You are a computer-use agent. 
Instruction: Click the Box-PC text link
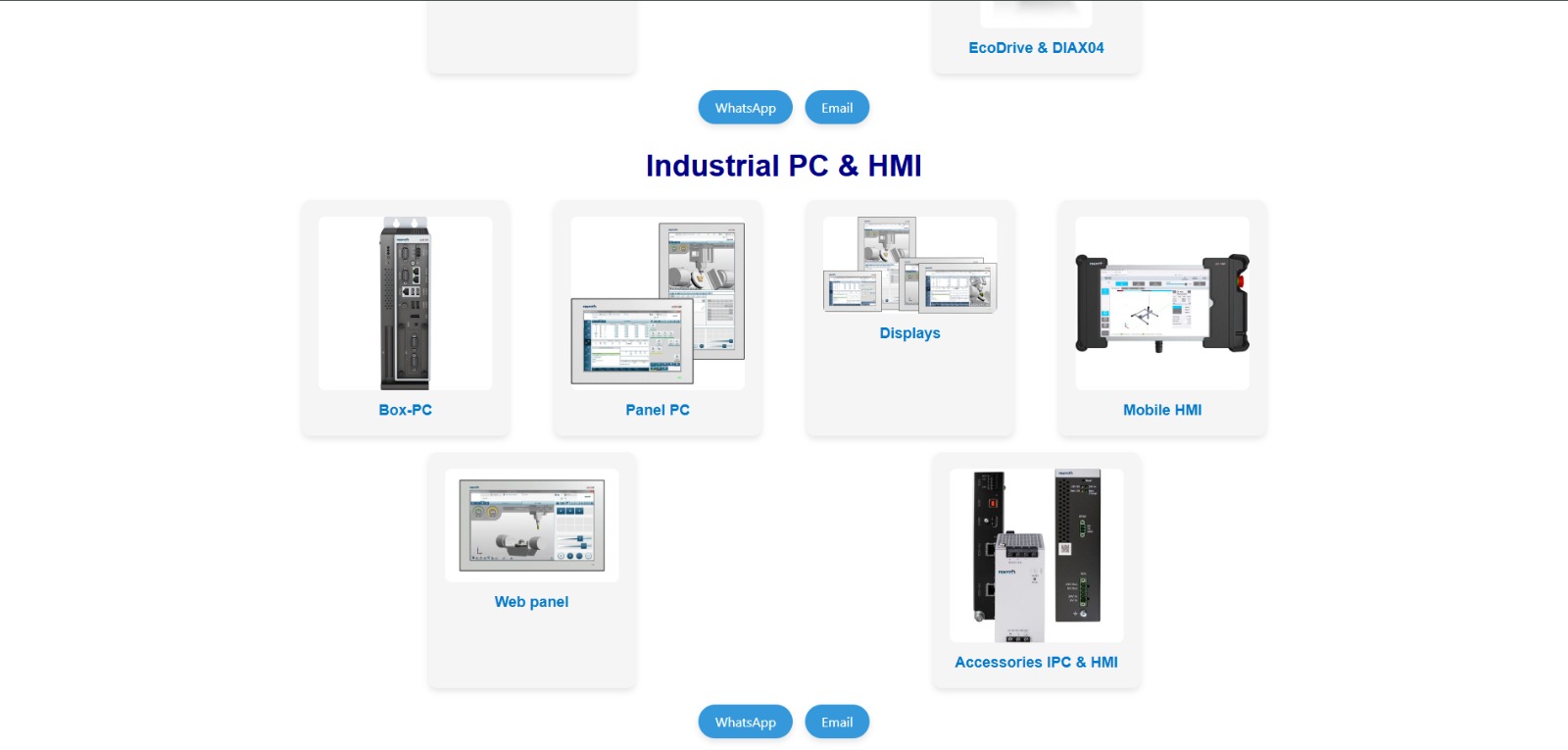tap(405, 410)
